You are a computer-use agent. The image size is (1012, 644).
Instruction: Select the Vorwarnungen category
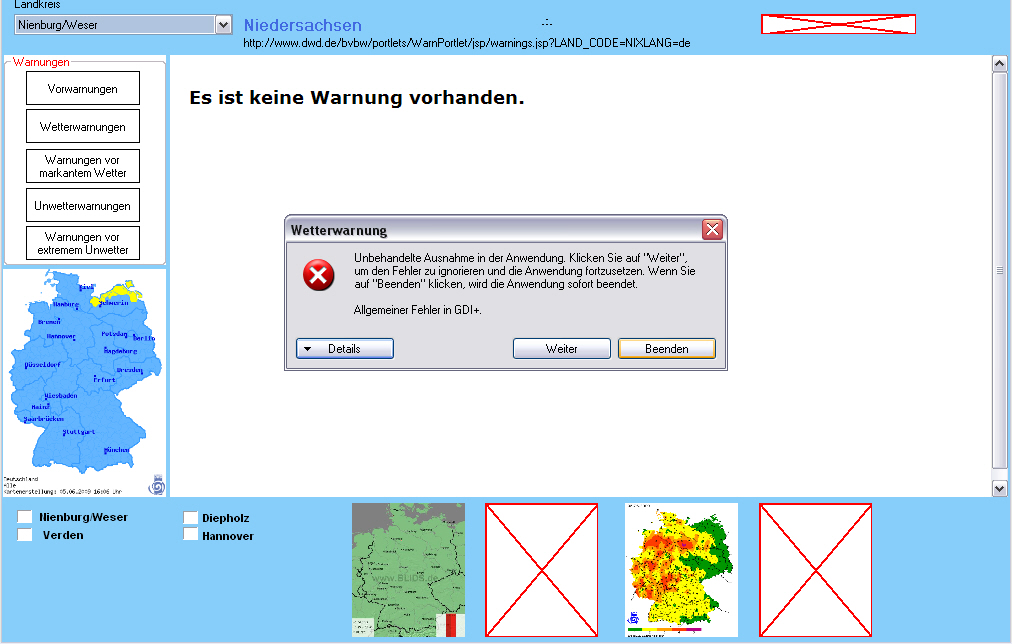click(x=83, y=89)
